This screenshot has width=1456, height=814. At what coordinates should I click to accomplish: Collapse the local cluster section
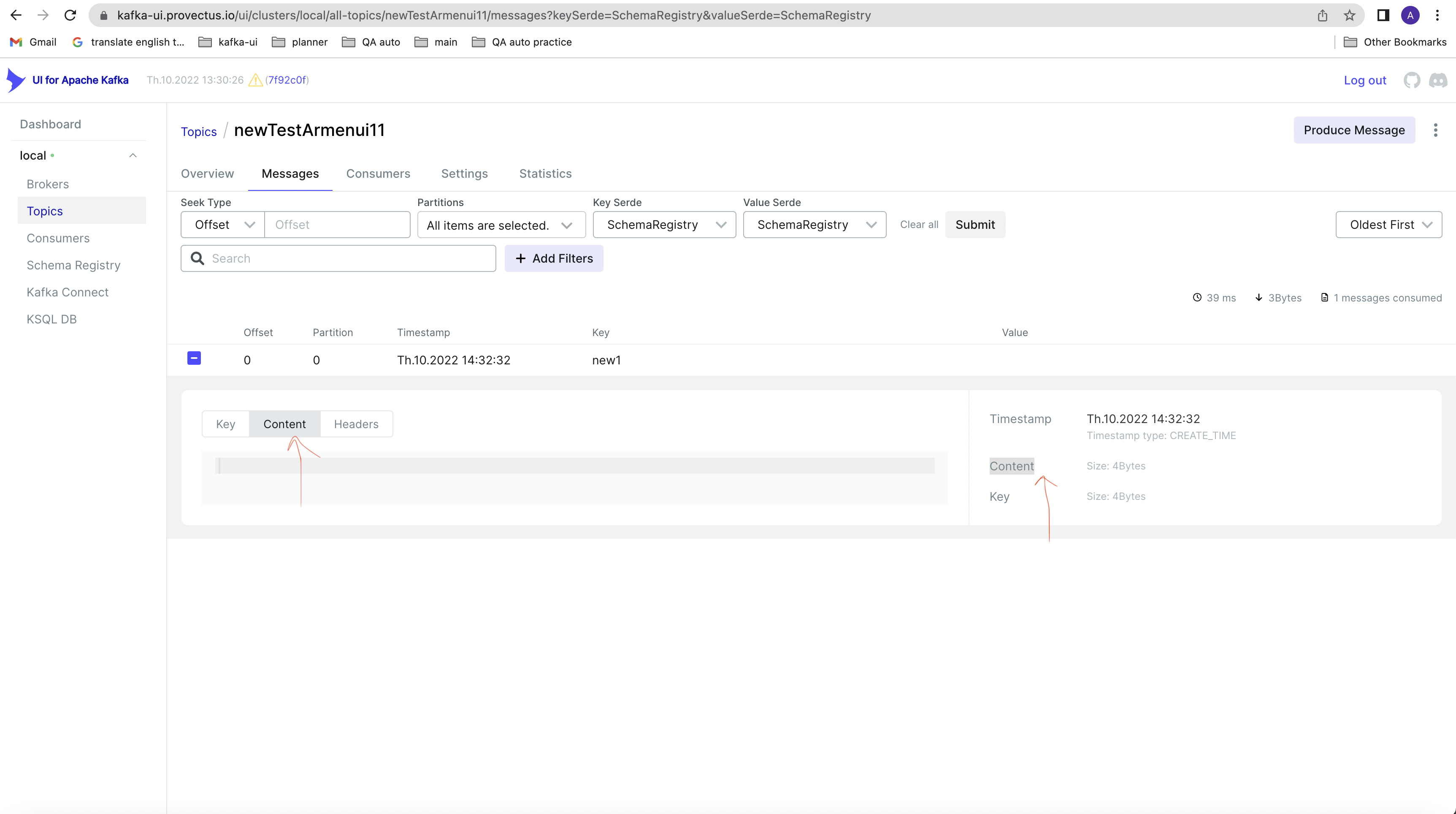click(133, 155)
